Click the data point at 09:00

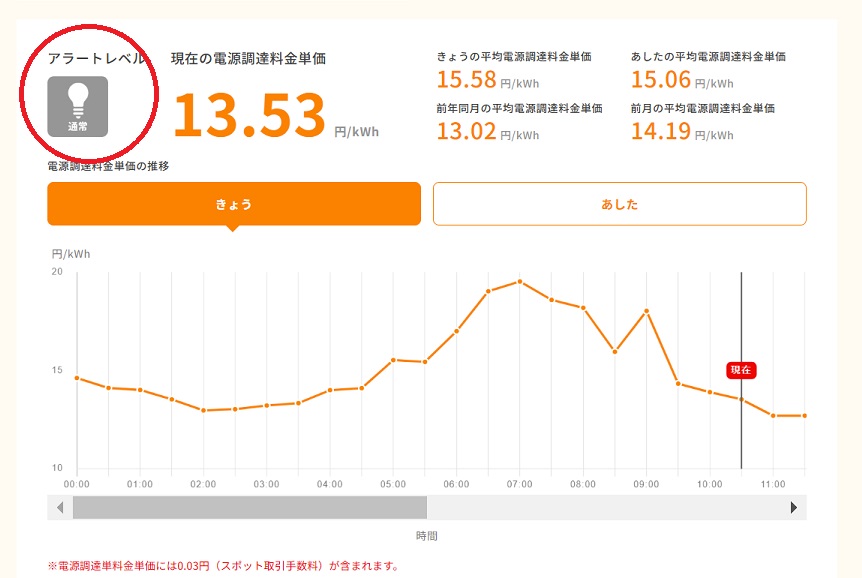click(646, 311)
